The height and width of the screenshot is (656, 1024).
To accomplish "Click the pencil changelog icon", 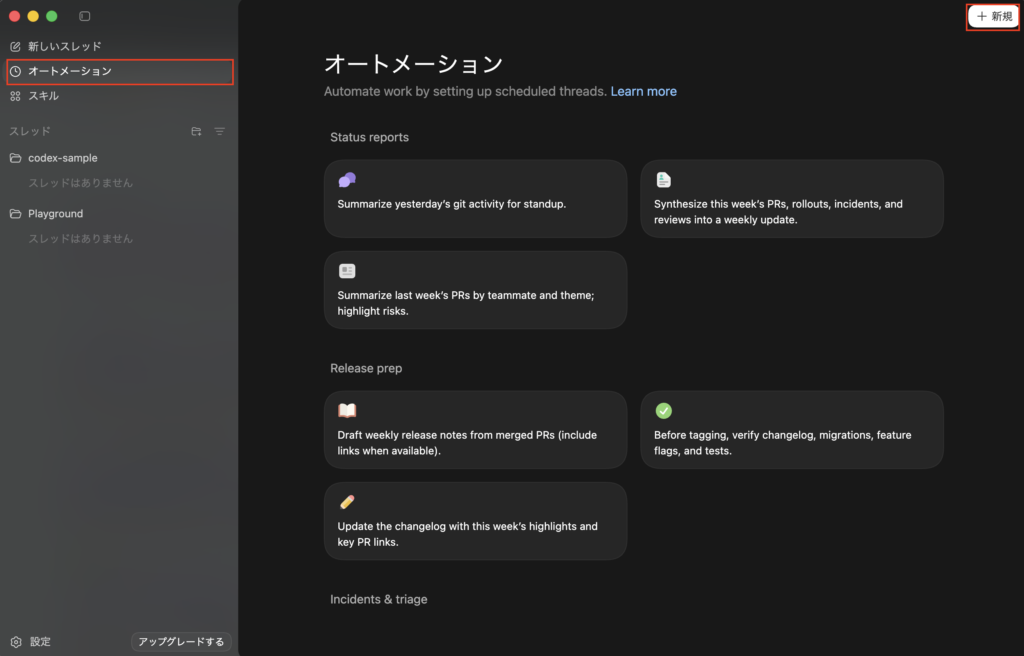I will (x=347, y=502).
